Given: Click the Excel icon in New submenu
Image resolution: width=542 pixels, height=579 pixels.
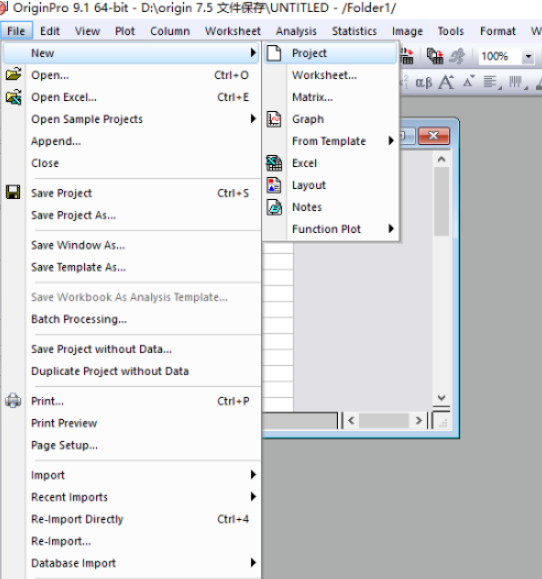Looking at the screenshot, I should (274, 163).
